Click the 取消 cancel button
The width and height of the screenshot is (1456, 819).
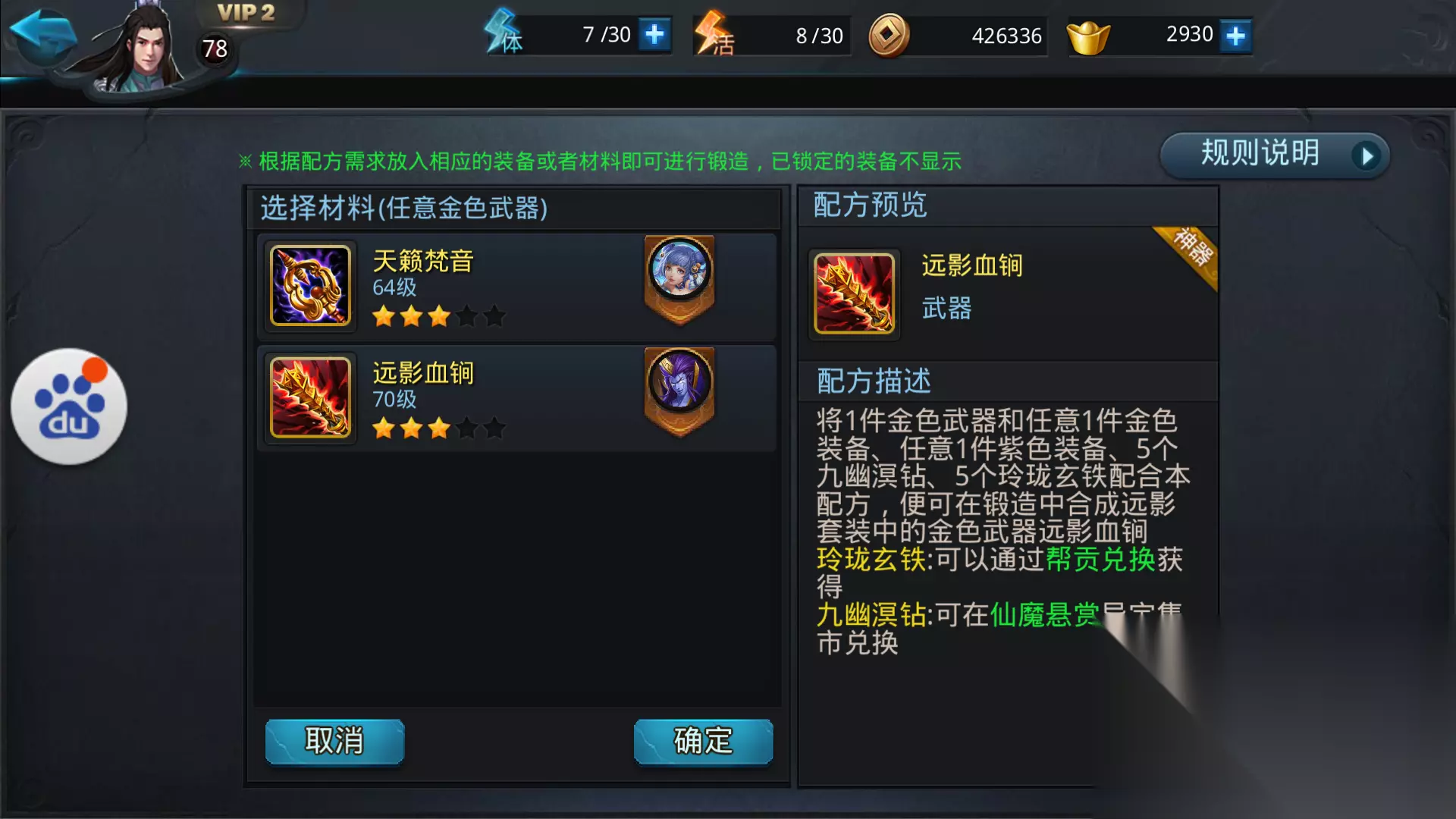[x=334, y=741]
